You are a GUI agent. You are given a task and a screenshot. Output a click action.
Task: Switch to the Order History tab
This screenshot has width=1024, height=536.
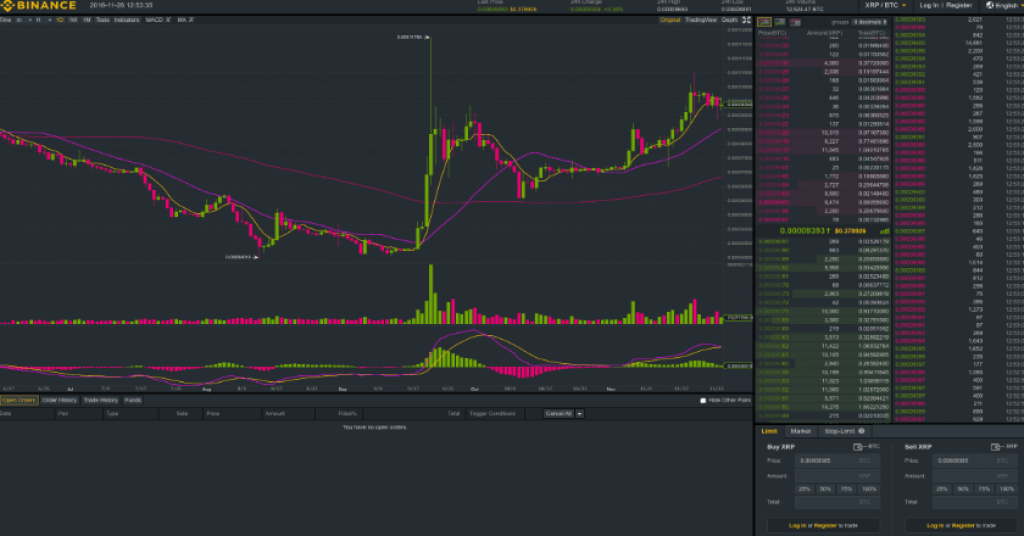click(59, 400)
